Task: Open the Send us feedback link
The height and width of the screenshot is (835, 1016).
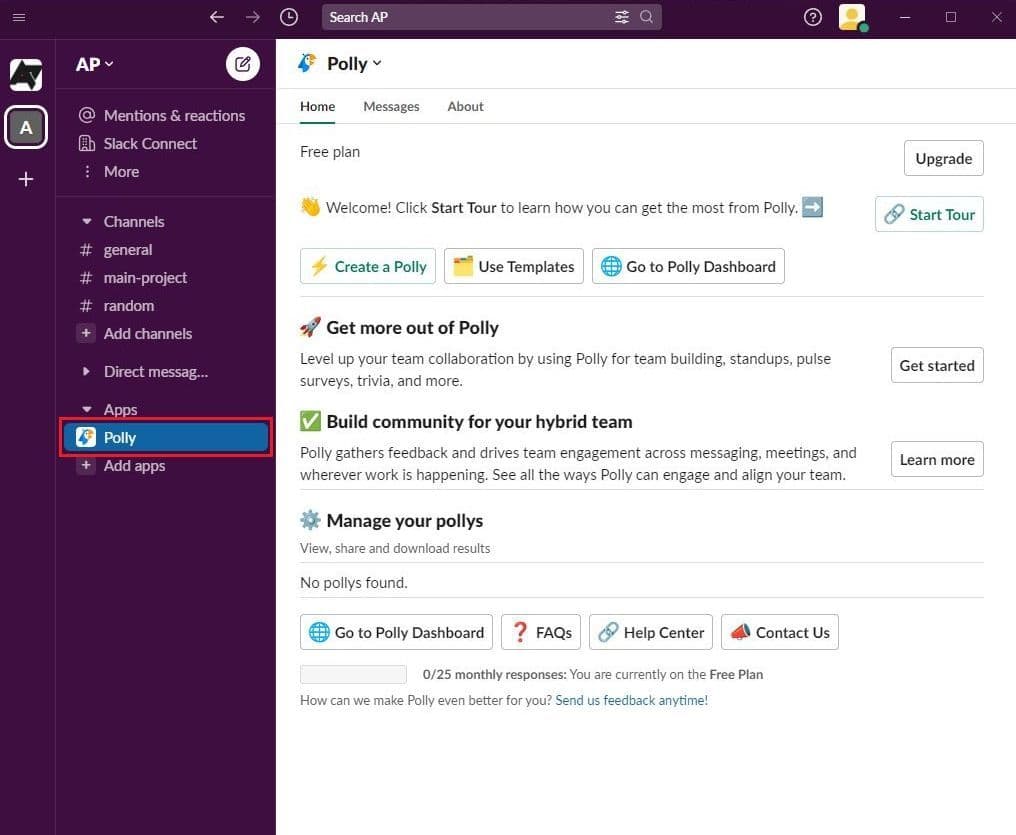Action: point(630,700)
